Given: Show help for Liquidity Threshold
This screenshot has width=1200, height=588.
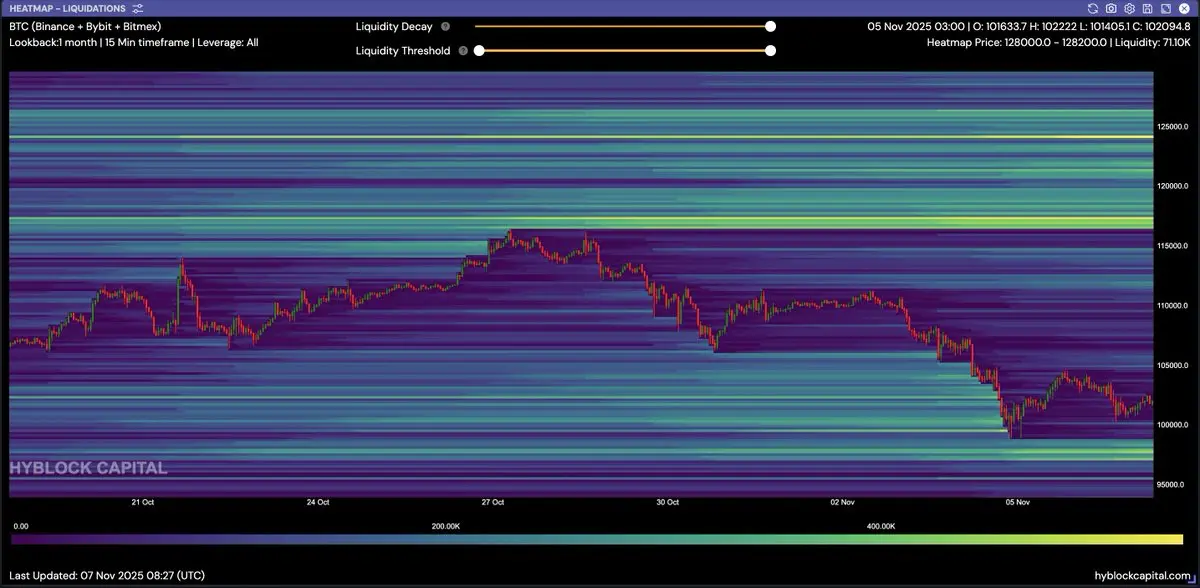Looking at the screenshot, I should tap(463, 50).
